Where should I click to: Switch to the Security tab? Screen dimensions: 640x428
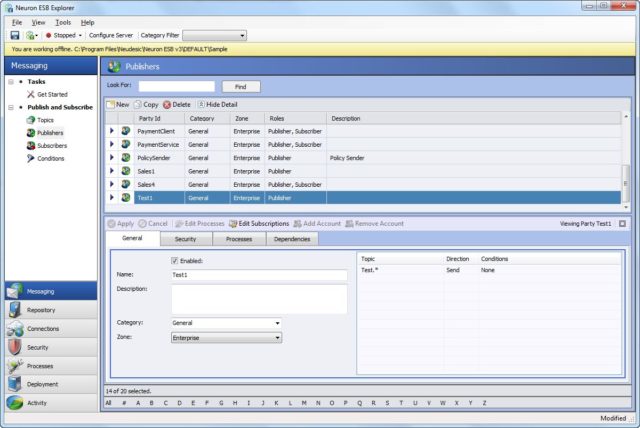tap(186, 239)
